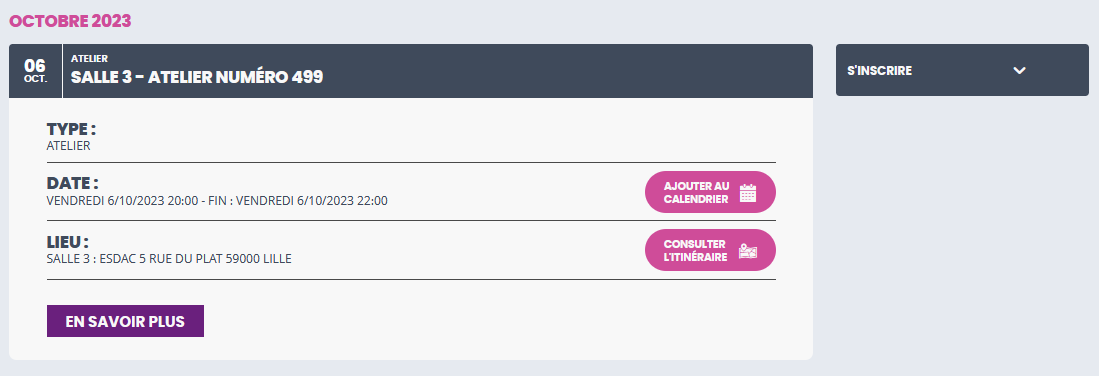Image resolution: width=1099 pixels, height=376 pixels.
Task: Select the OCTOBRE 2023 month heading
Action: click(x=70, y=21)
